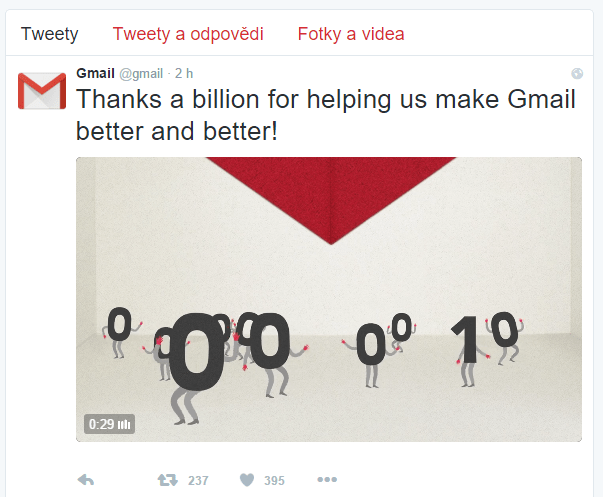Viewport: 603px width, 497px height.
Task: Click the @gmail handle
Action: (x=141, y=73)
